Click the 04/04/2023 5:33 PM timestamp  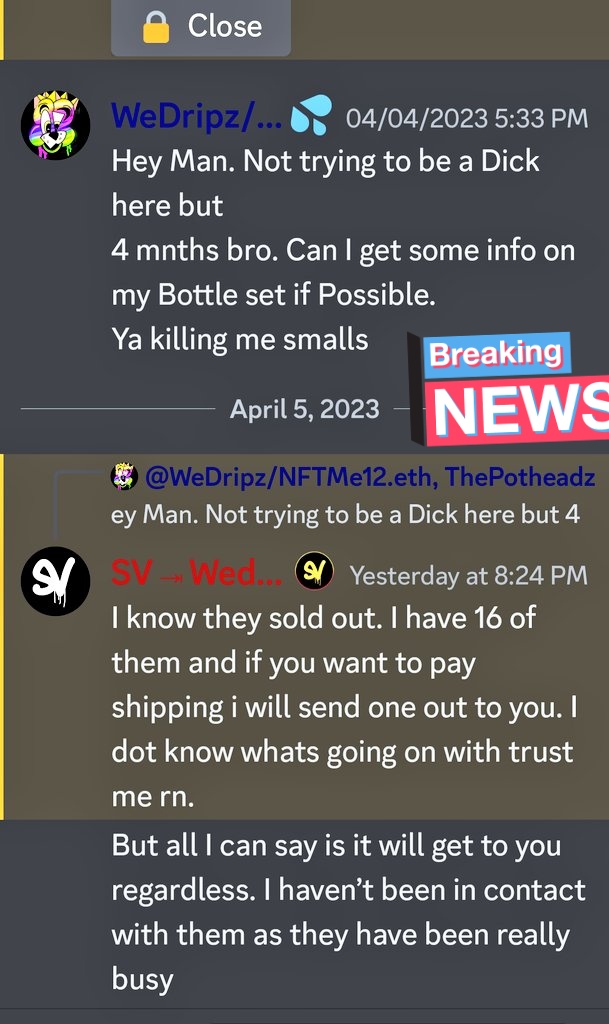coord(467,118)
